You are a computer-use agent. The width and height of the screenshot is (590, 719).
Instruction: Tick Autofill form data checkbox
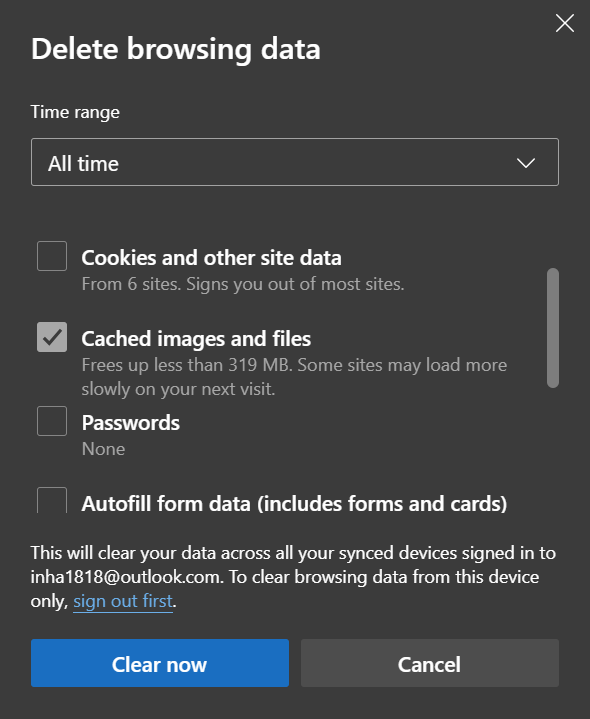[x=52, y=500]
